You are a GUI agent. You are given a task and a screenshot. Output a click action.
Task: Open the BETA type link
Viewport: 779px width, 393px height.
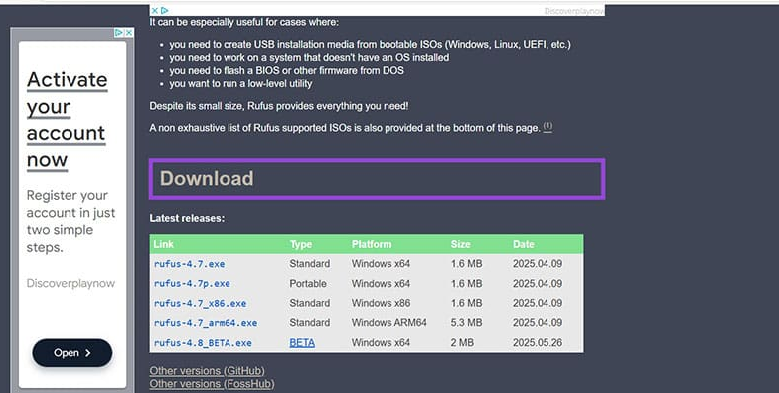tap(302, 343)
